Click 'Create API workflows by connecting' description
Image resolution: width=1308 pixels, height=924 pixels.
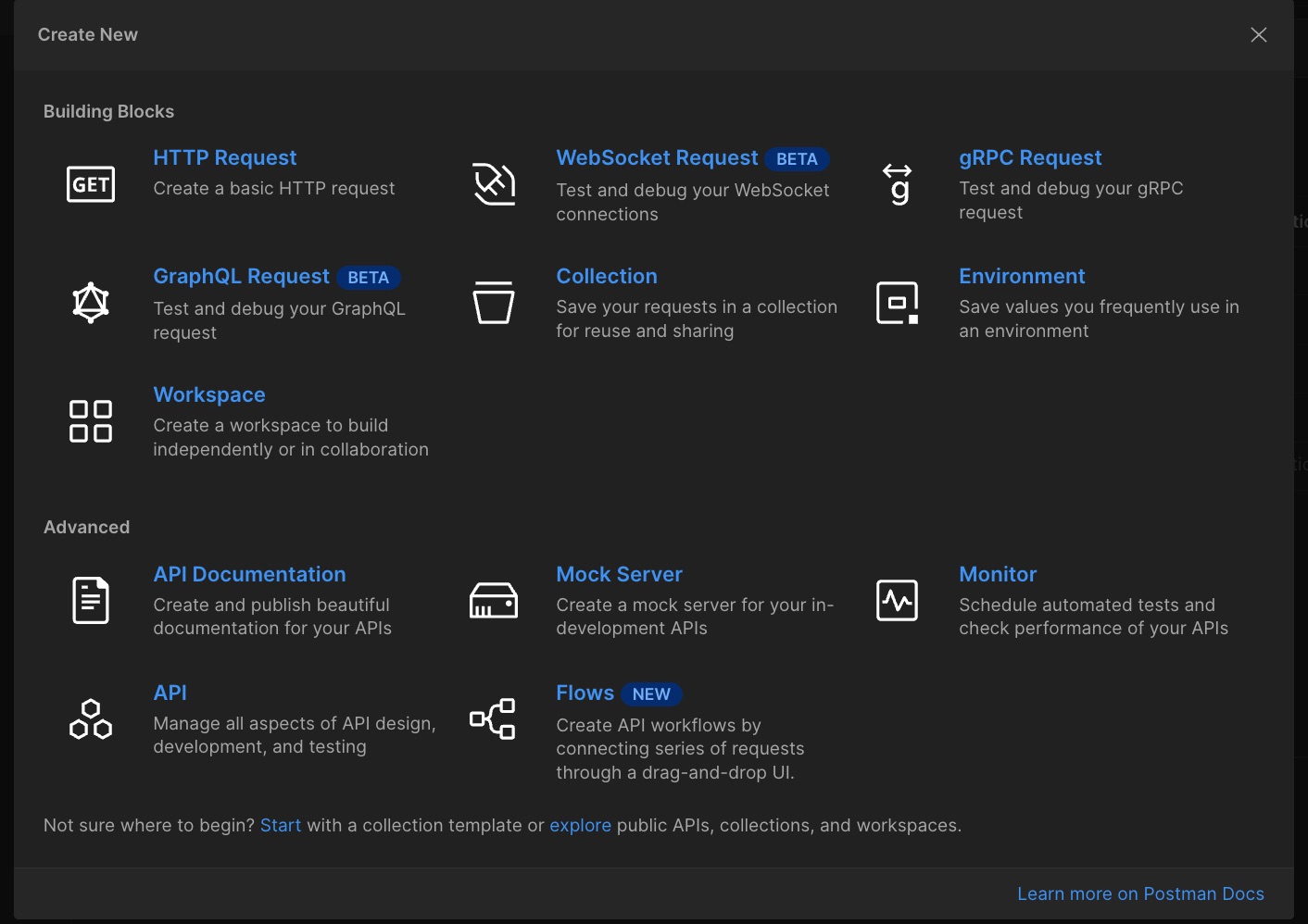[680, 749]
